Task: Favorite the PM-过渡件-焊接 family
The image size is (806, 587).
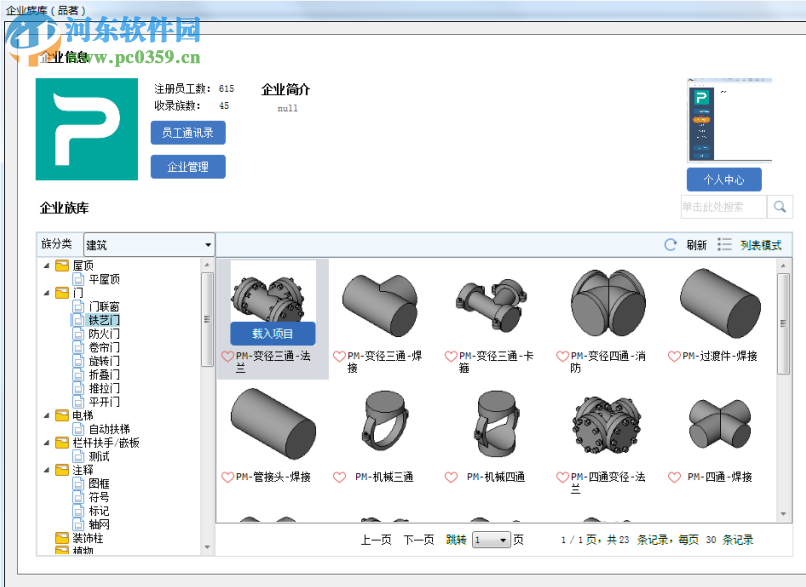Action: coord(673,356)
